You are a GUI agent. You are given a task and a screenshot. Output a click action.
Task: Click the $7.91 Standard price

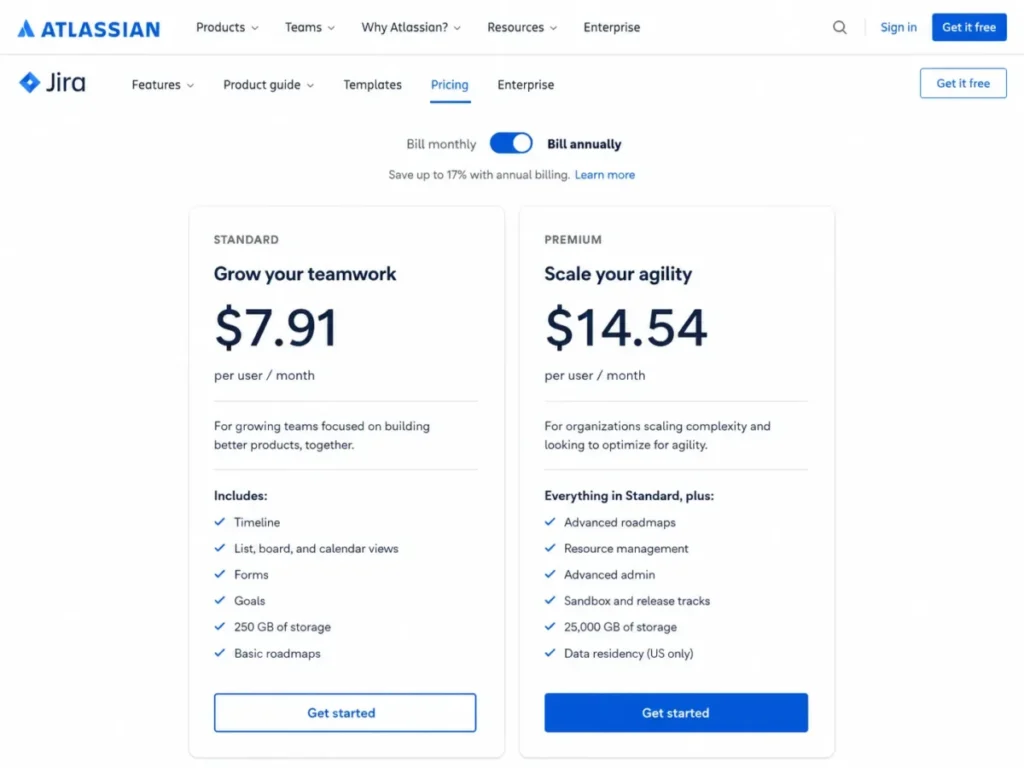click(x=276, y=327)
